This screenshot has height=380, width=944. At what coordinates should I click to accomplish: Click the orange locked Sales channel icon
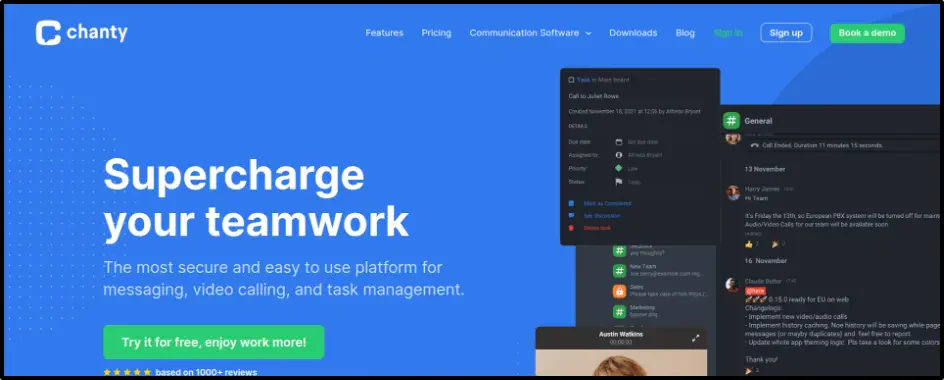[x=620, y=291]
